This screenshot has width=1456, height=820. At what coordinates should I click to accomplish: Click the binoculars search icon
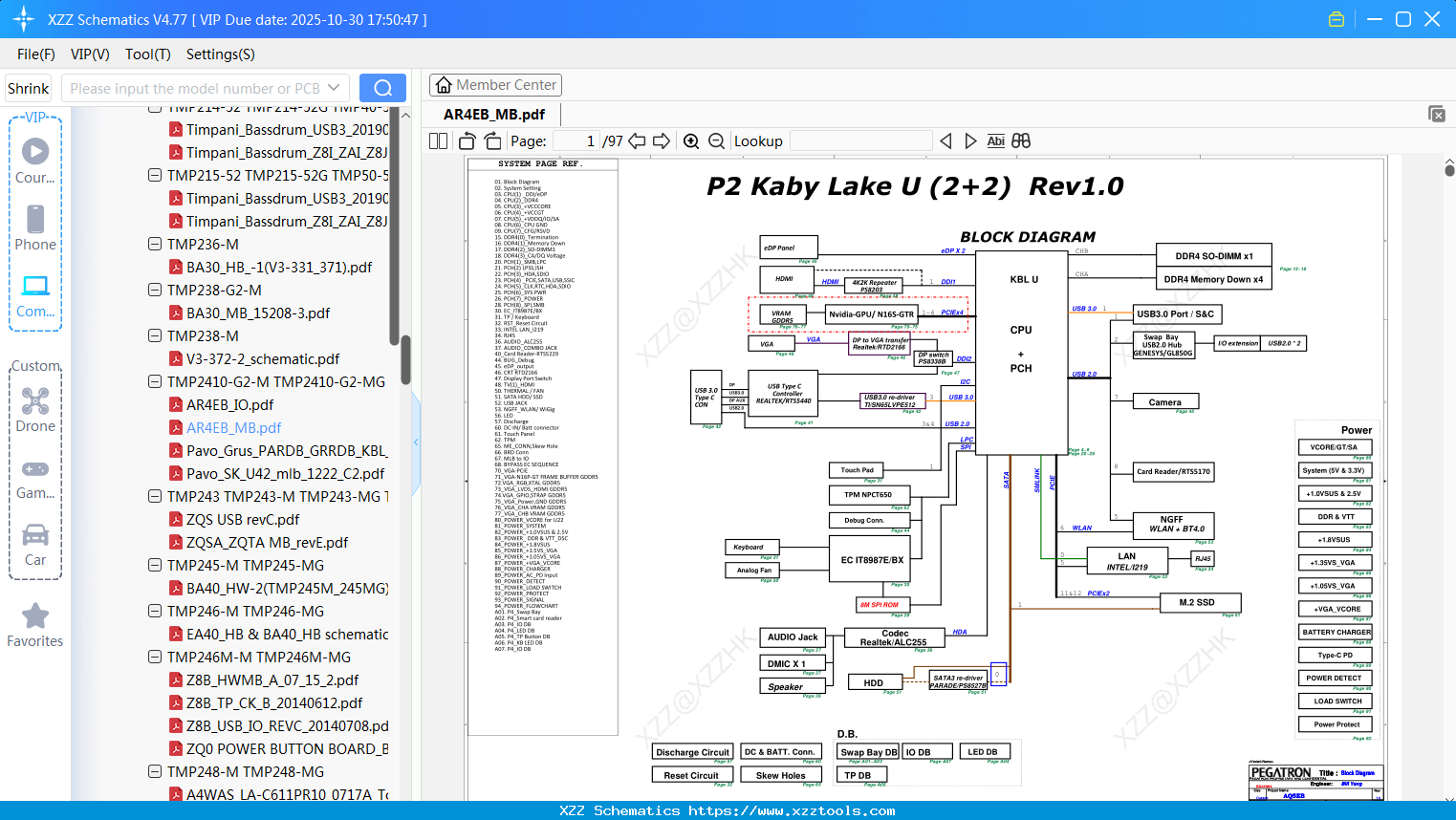point(1021,141)
